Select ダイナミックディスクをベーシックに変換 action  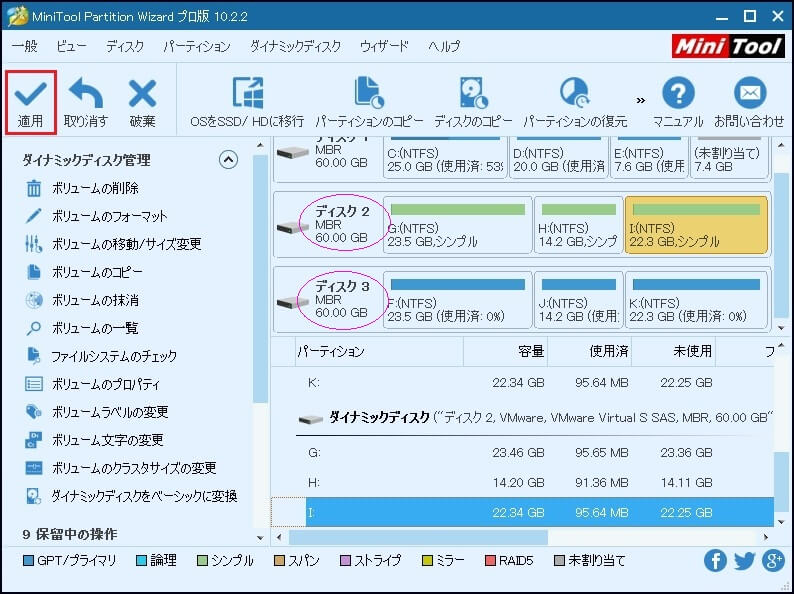[131, 496]
